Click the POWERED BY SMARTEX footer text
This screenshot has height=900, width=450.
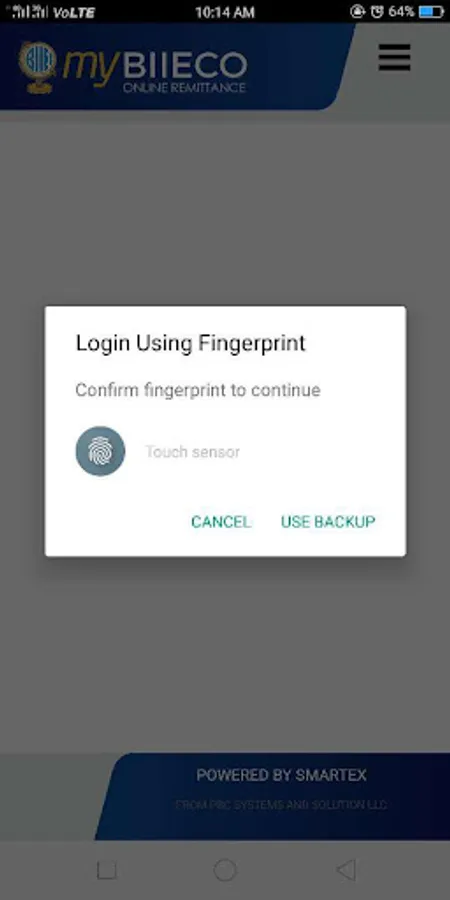coord(281,775)
